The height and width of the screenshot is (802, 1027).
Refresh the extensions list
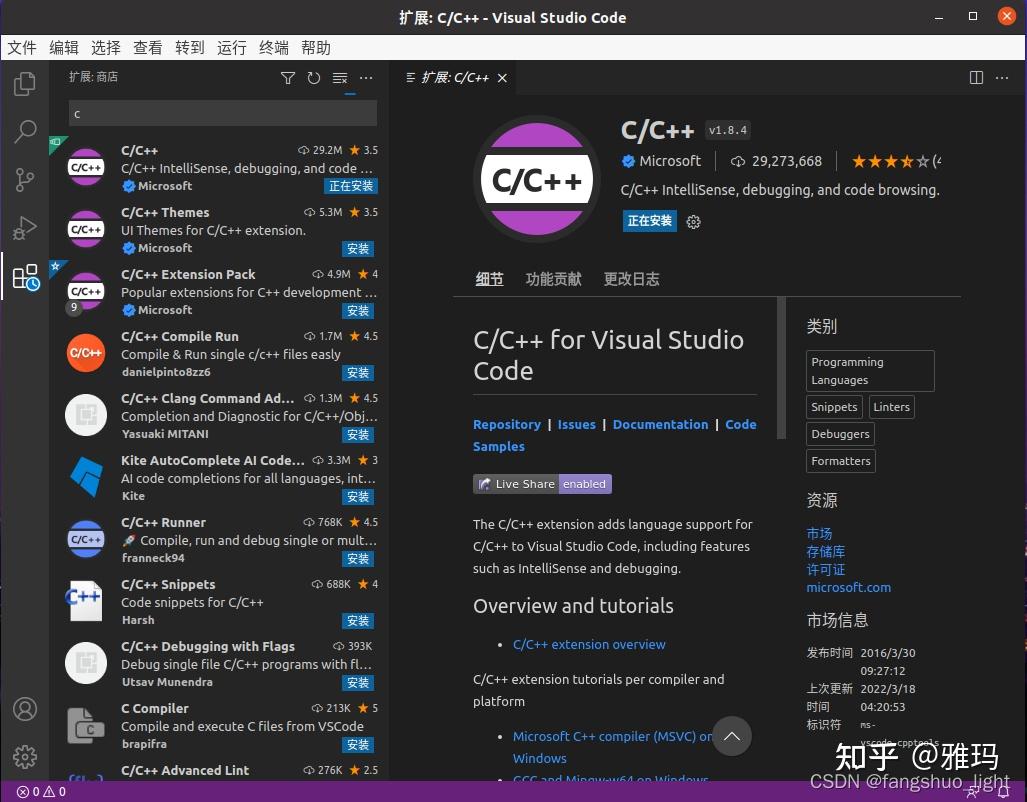(x=313, y=78)
